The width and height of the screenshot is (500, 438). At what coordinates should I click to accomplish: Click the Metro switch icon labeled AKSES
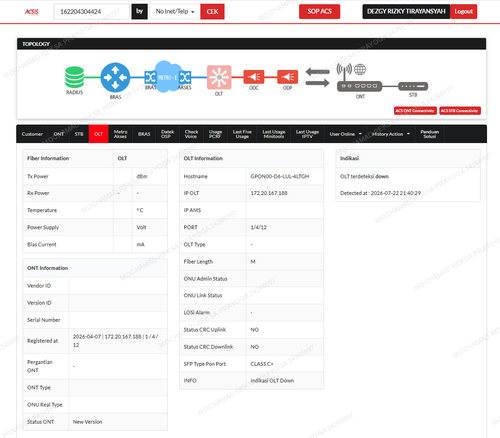click(185, 77)
